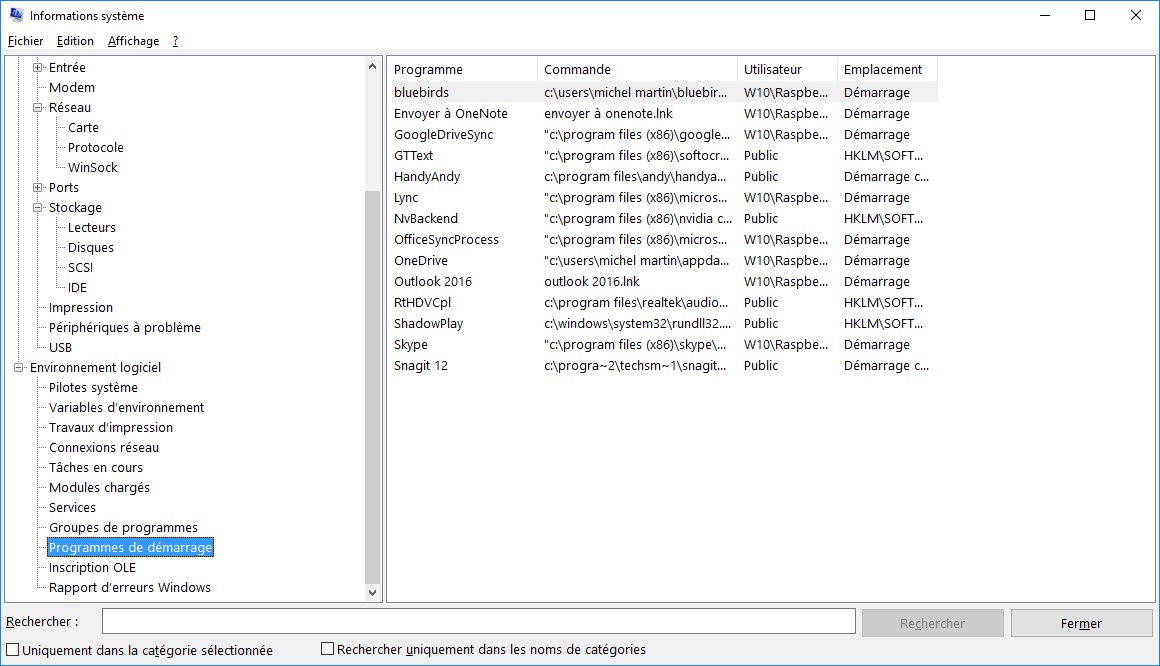Collapse Environnement logiciel tree node
The height and width of the screenshot is (666, 1160).
click(x=19, y=368)
